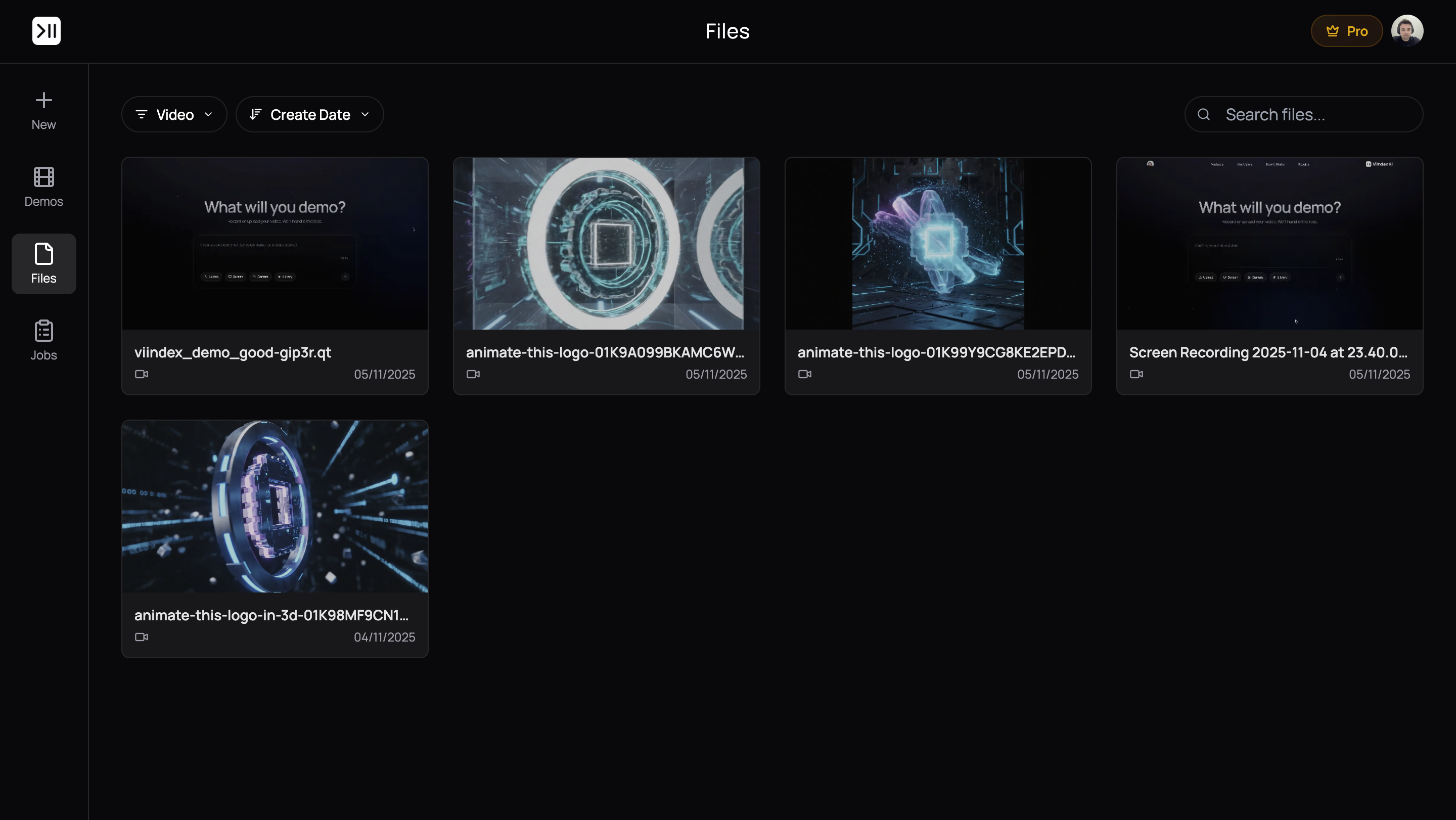Click the user profile avatar
The width and height of the screenshot is (1456, 820).
click(x=1408, y=30)
